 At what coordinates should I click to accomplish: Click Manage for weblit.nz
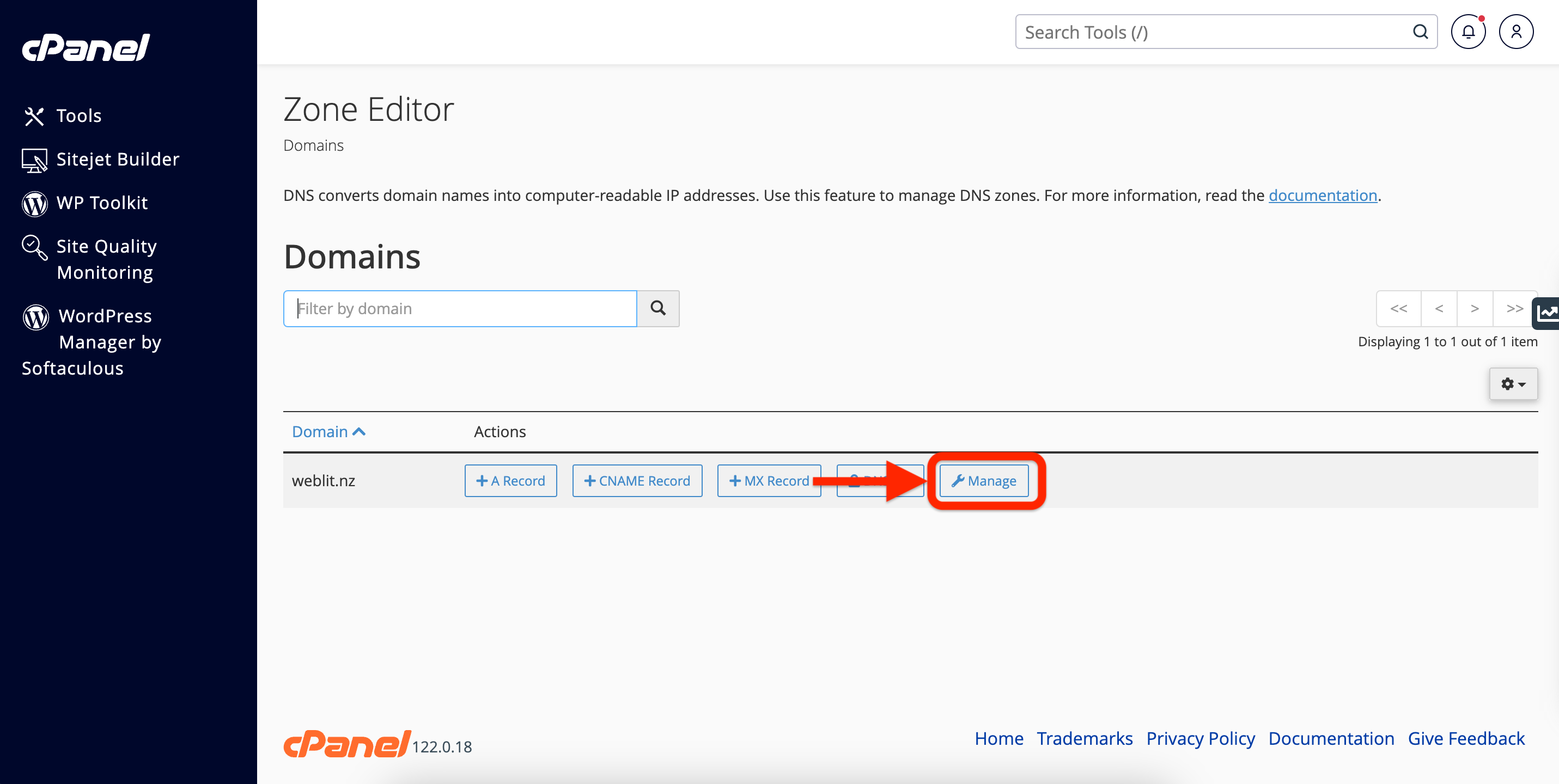pyautogui.click(x=983, y=481)
